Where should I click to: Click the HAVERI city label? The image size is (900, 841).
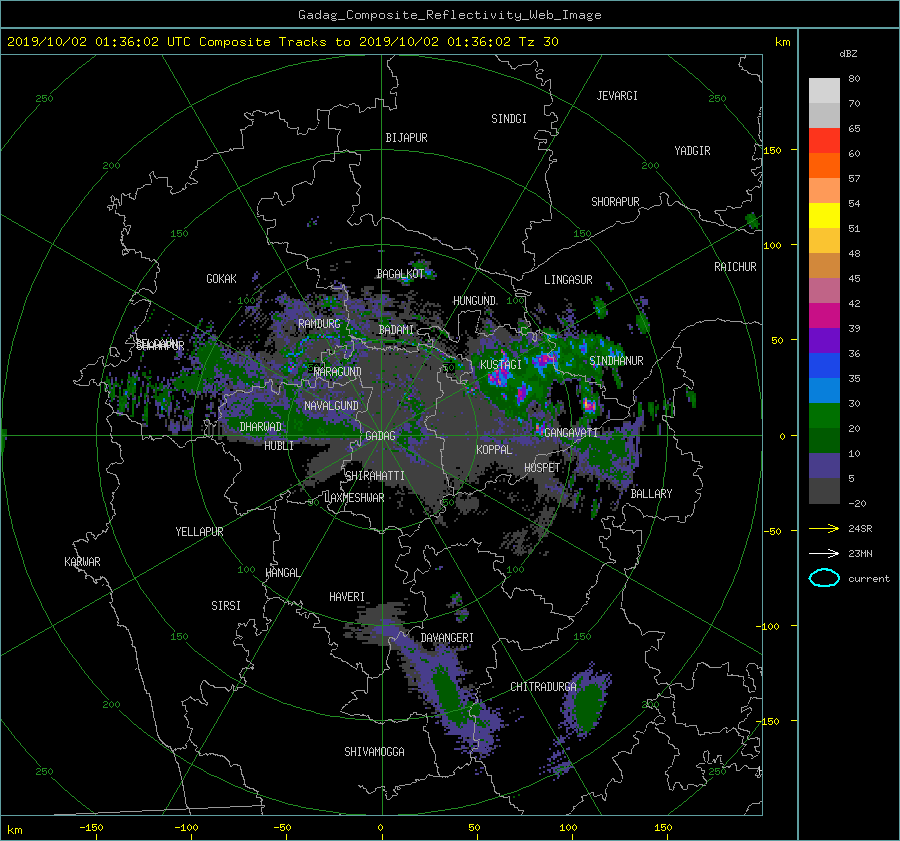point(347,597)
